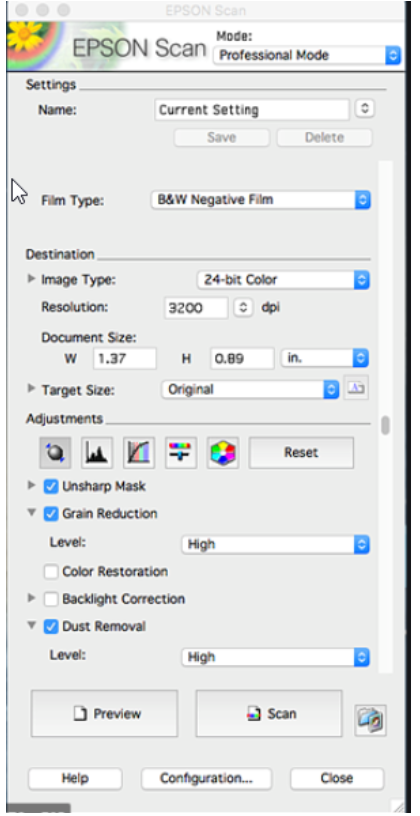The height and width of the screenshot is (816, 420).
Task: Enable the Color Restoration checkbox
Action: (51, 572)
